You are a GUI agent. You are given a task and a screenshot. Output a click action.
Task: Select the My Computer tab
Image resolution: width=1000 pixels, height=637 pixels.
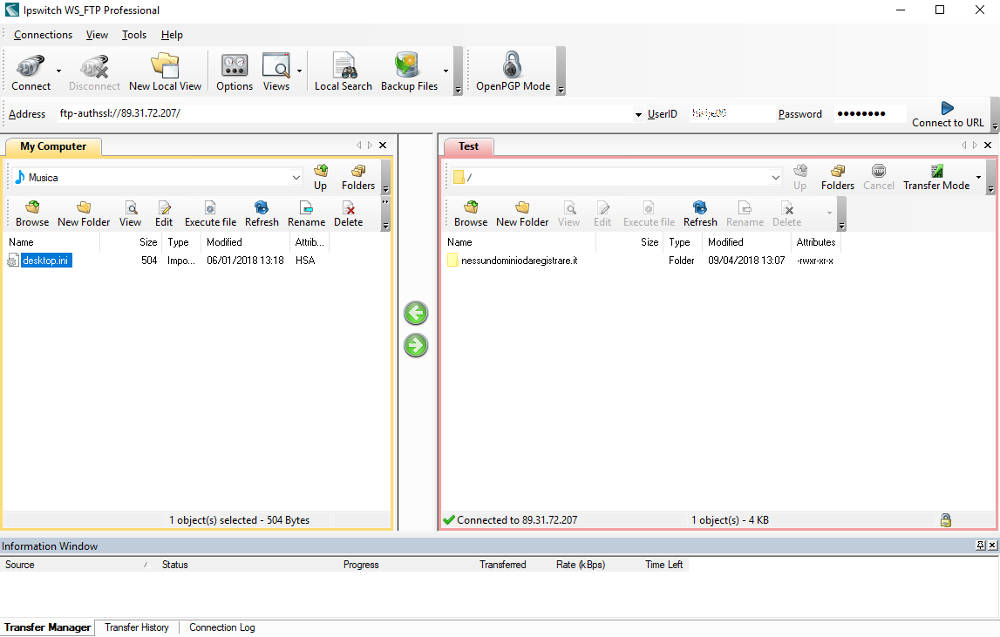(53, 146)
